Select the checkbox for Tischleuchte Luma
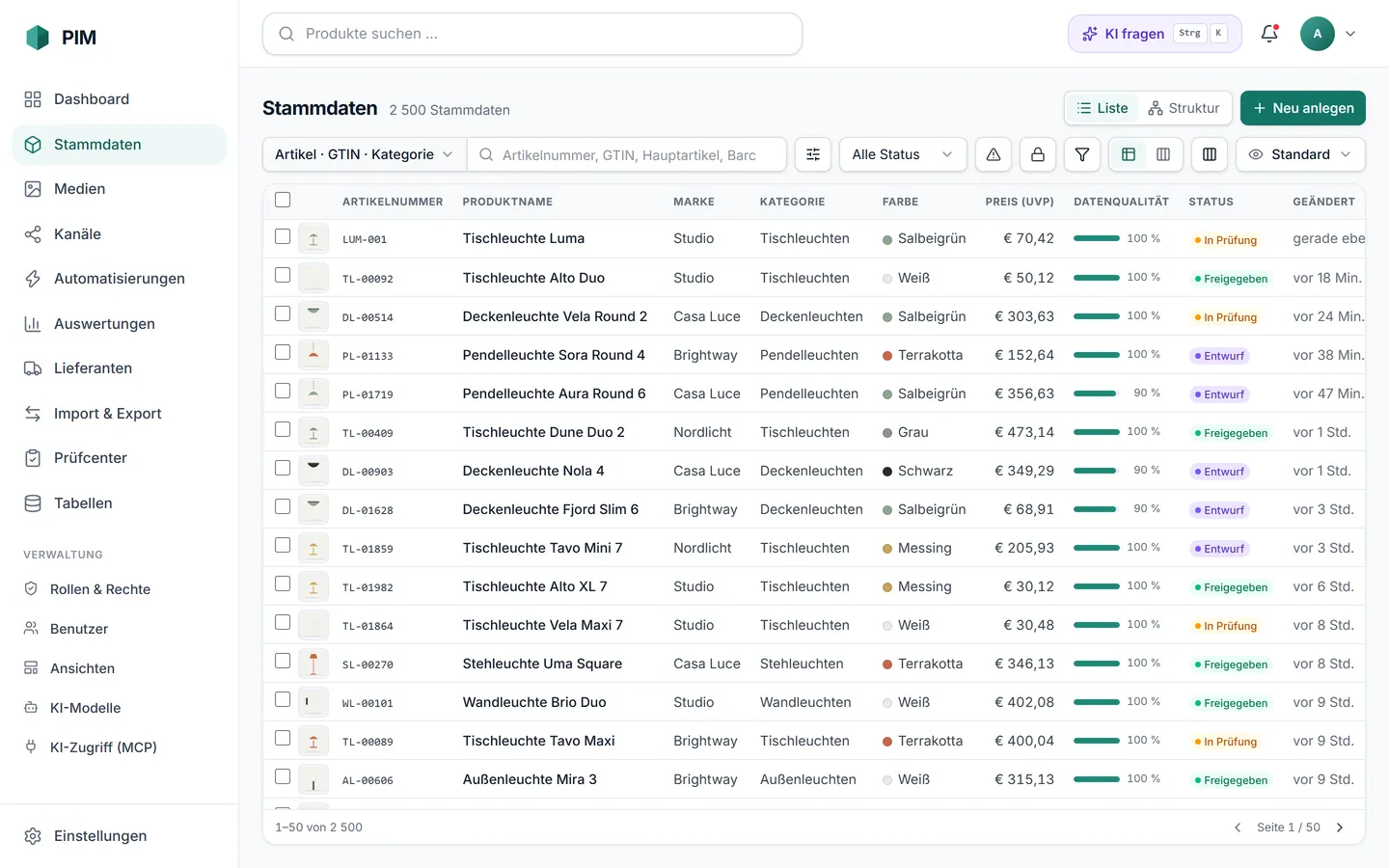 point(283,236)
